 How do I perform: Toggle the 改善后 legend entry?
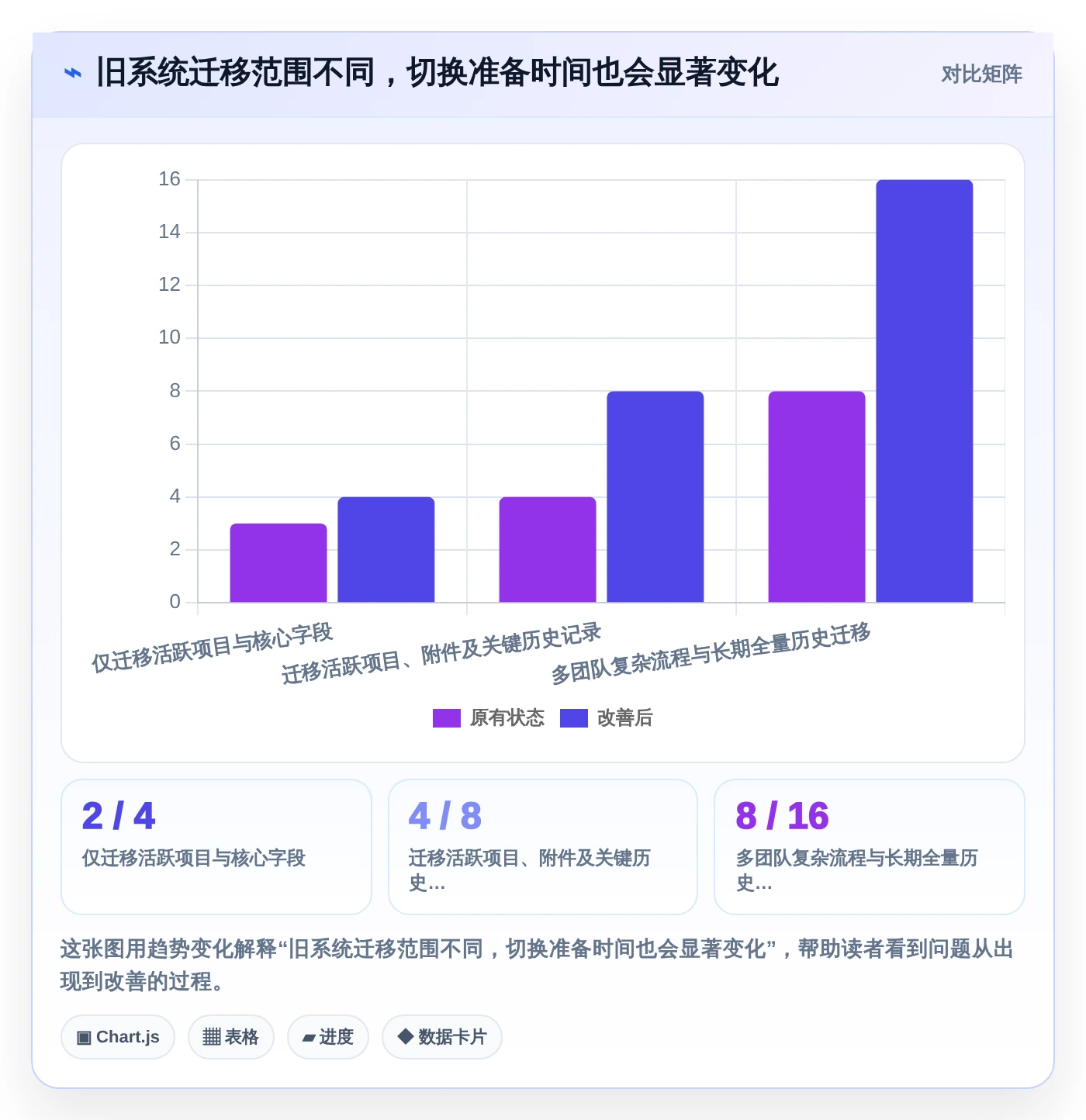point(607,718)
